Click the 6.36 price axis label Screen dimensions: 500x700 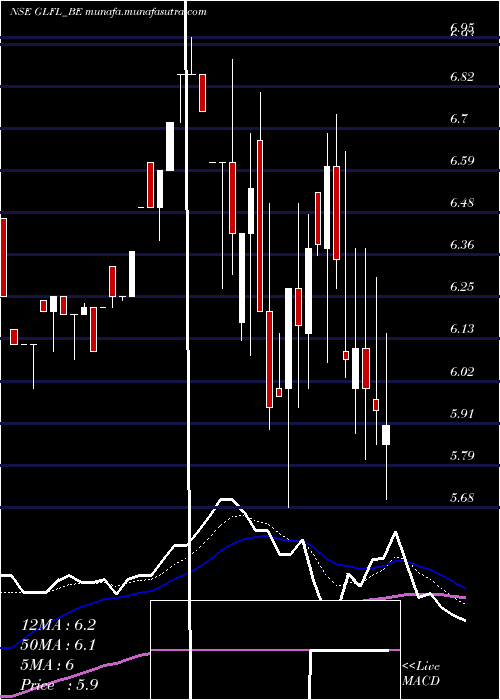click(462, 245)
